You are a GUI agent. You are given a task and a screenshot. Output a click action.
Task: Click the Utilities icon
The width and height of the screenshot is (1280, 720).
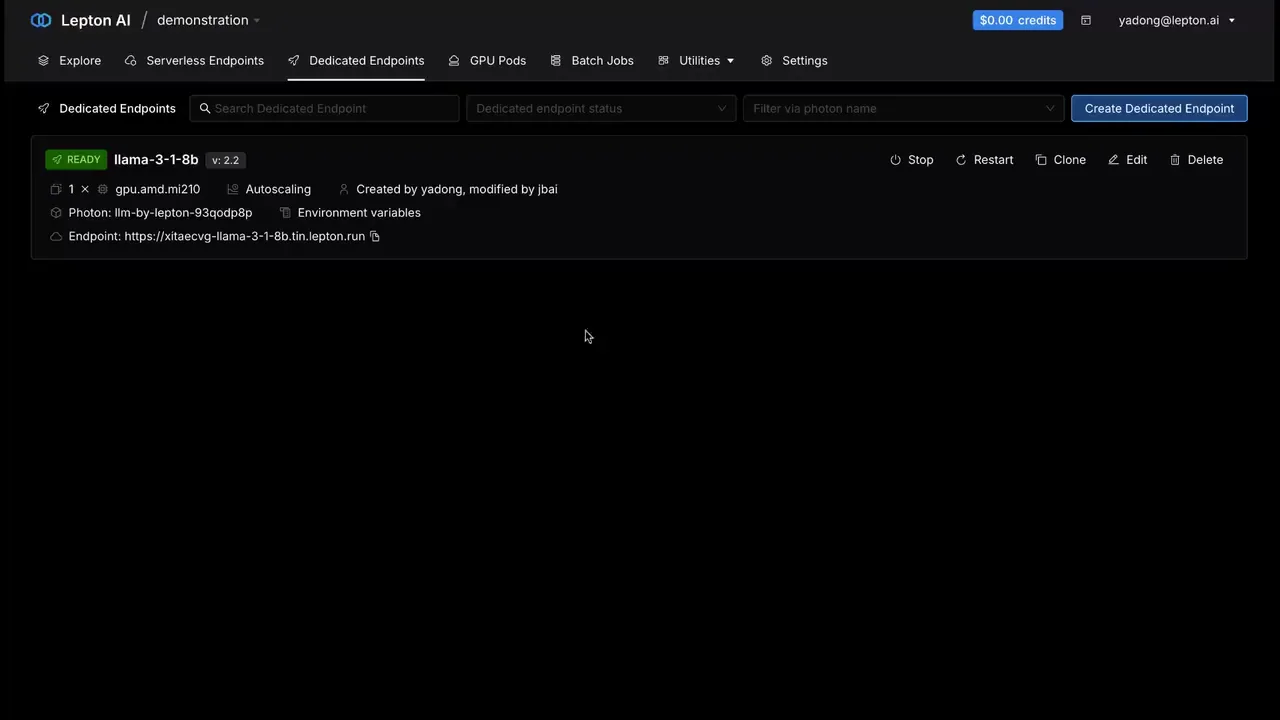pyautogui.click(x=664, y=60)
